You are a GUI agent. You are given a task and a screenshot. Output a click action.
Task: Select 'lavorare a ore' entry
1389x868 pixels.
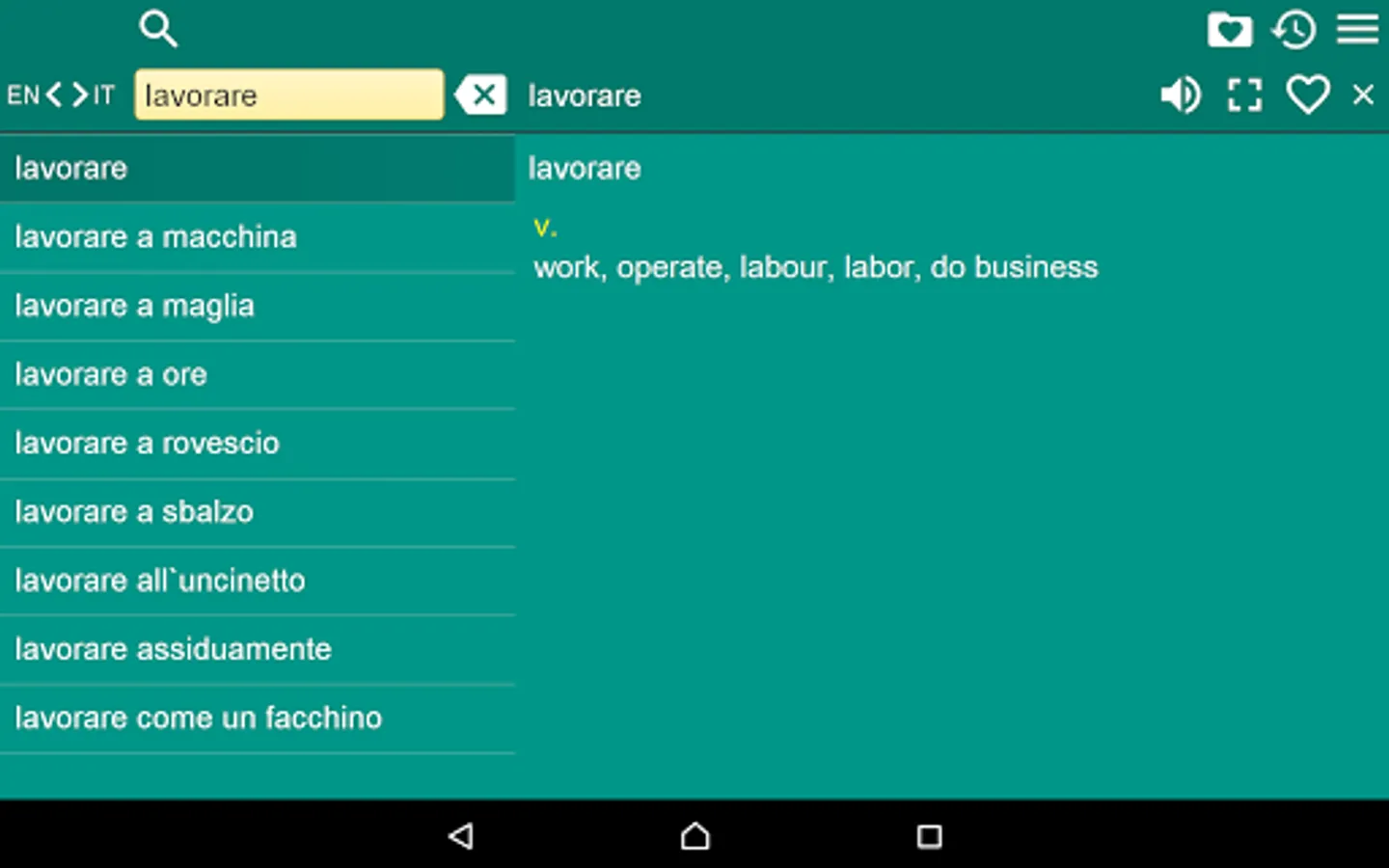click(258, 374)
